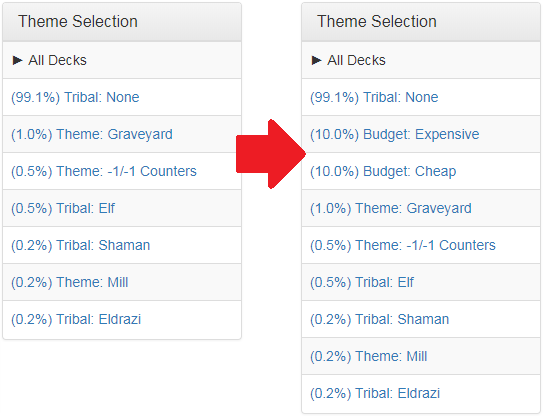
Task: Click All Decks label in right panel
Action: coord(356,60)
